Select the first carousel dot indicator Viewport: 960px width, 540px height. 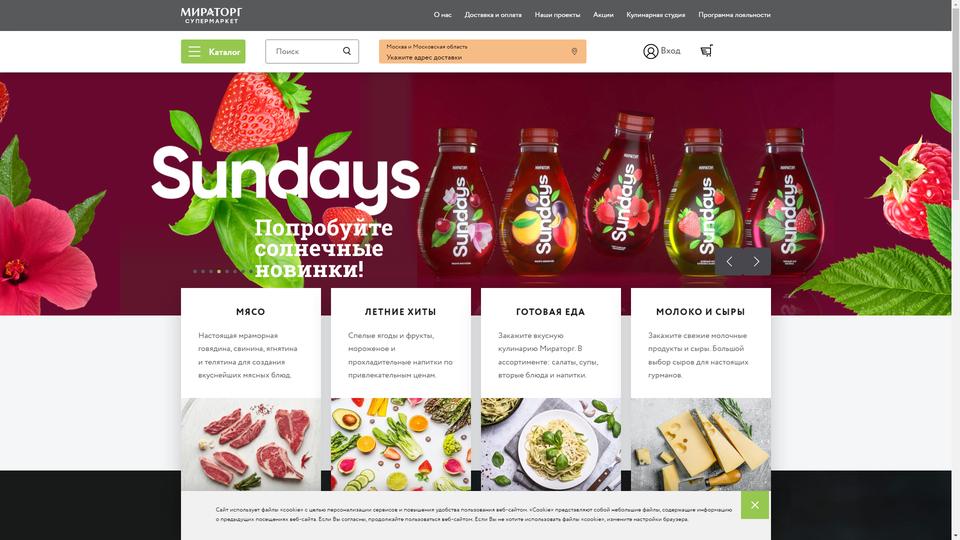[195, 271]
